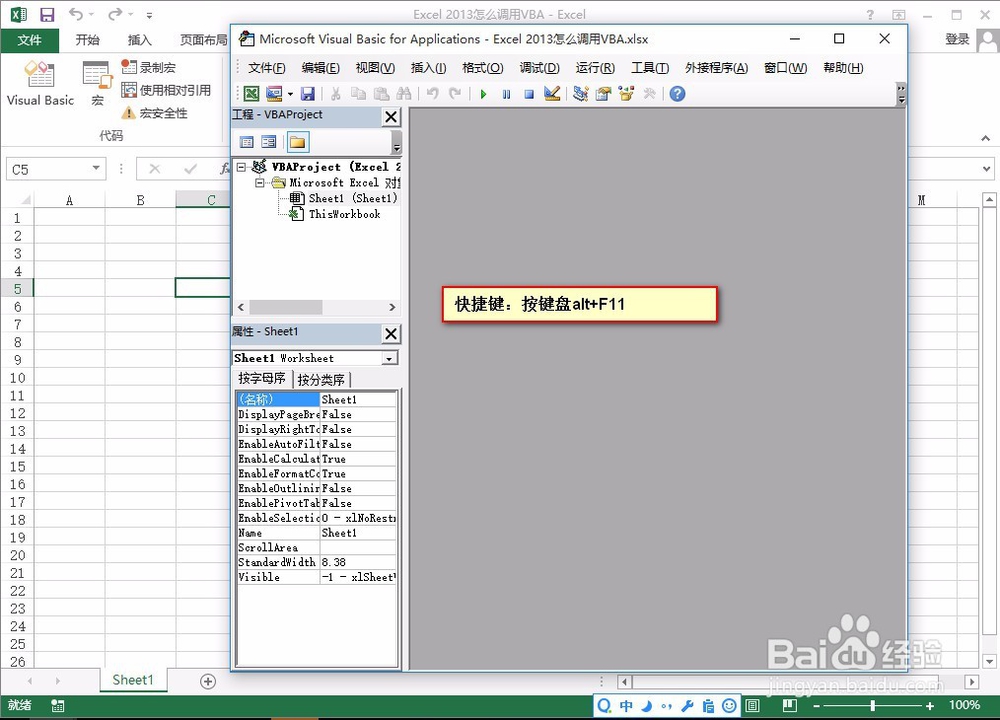The height and width of the screenshot is (720, 1000).
Task: Open the Sheet1 Worksheet object dropdown
Action: pyautogui.click(x=389, y=358)
